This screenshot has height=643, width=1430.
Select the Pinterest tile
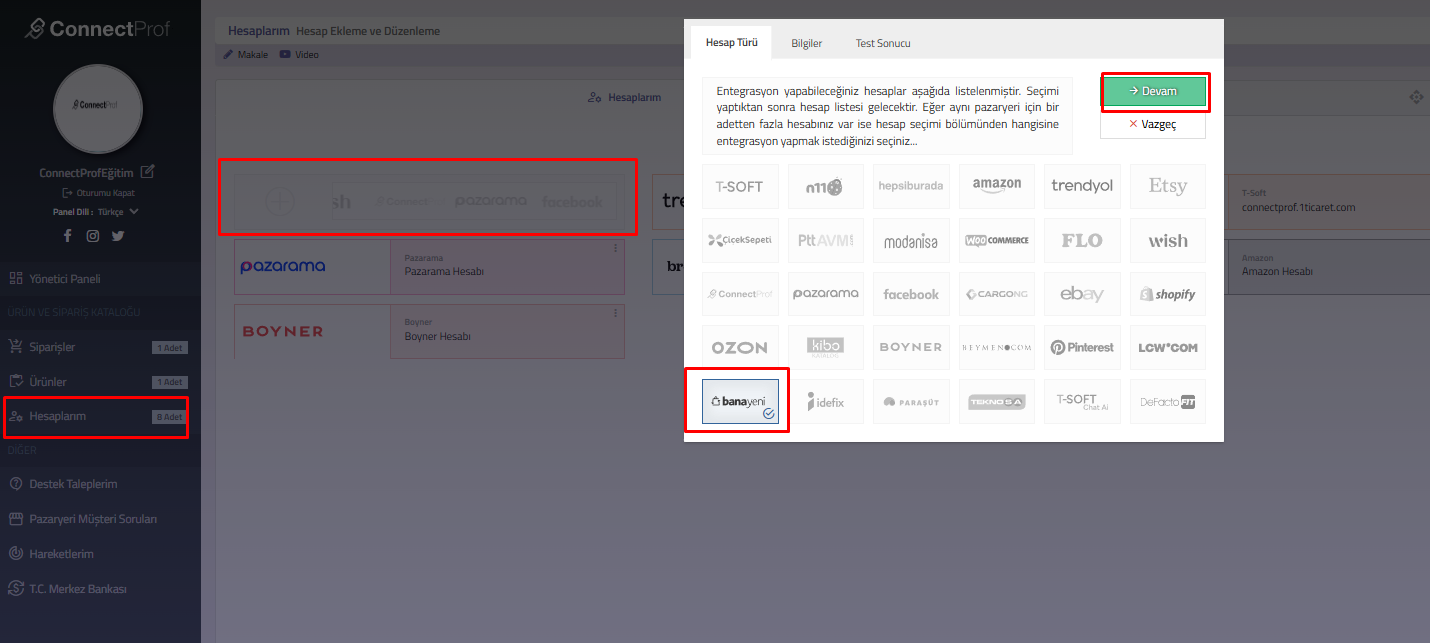coord(1082,347)
